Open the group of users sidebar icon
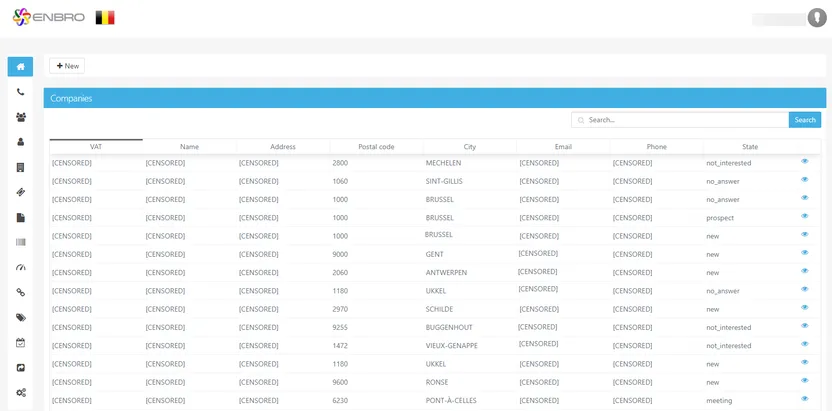832x411 pixels. pyautogui.click(x=21, y=117)
